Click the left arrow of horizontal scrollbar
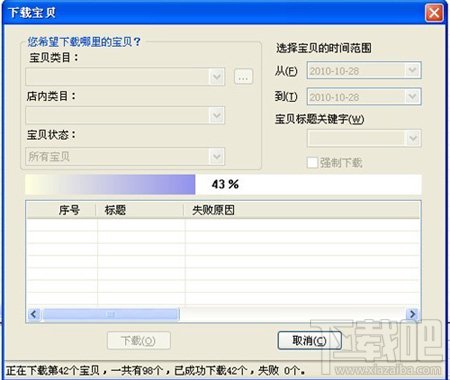450x380 pixels. (34, 314)
